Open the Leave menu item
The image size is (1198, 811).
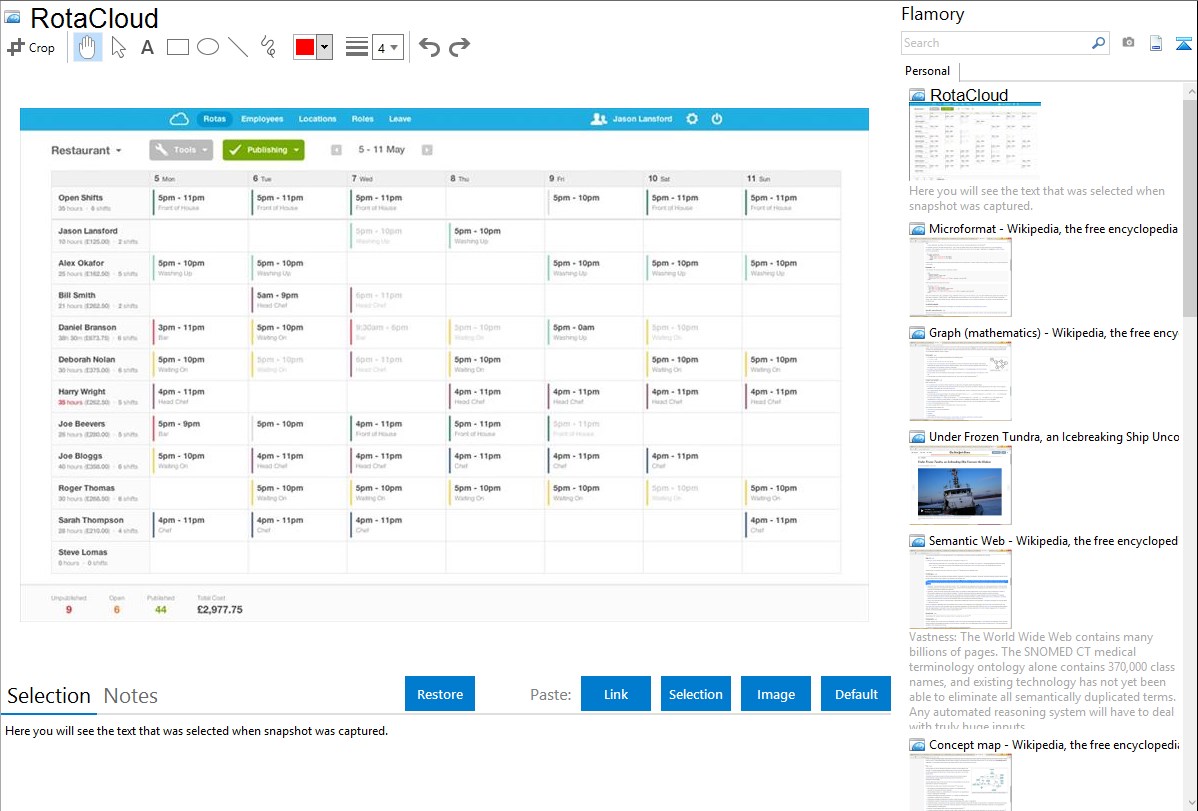(x=400, y=119)
